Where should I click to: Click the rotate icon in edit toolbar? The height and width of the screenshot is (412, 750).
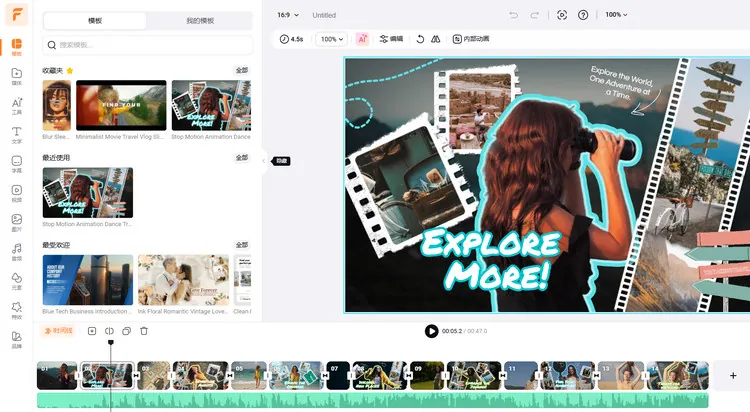tap(419, 39)
